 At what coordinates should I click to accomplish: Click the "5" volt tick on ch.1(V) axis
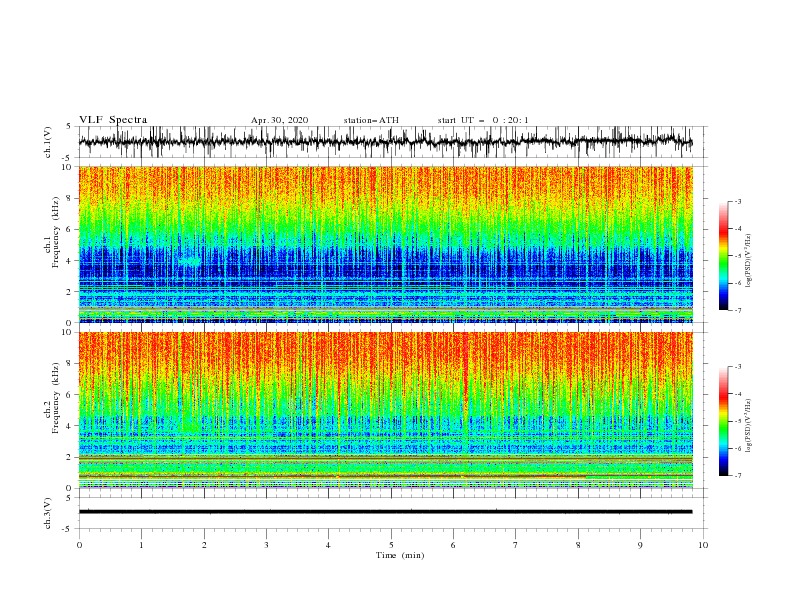coord(70,126)
